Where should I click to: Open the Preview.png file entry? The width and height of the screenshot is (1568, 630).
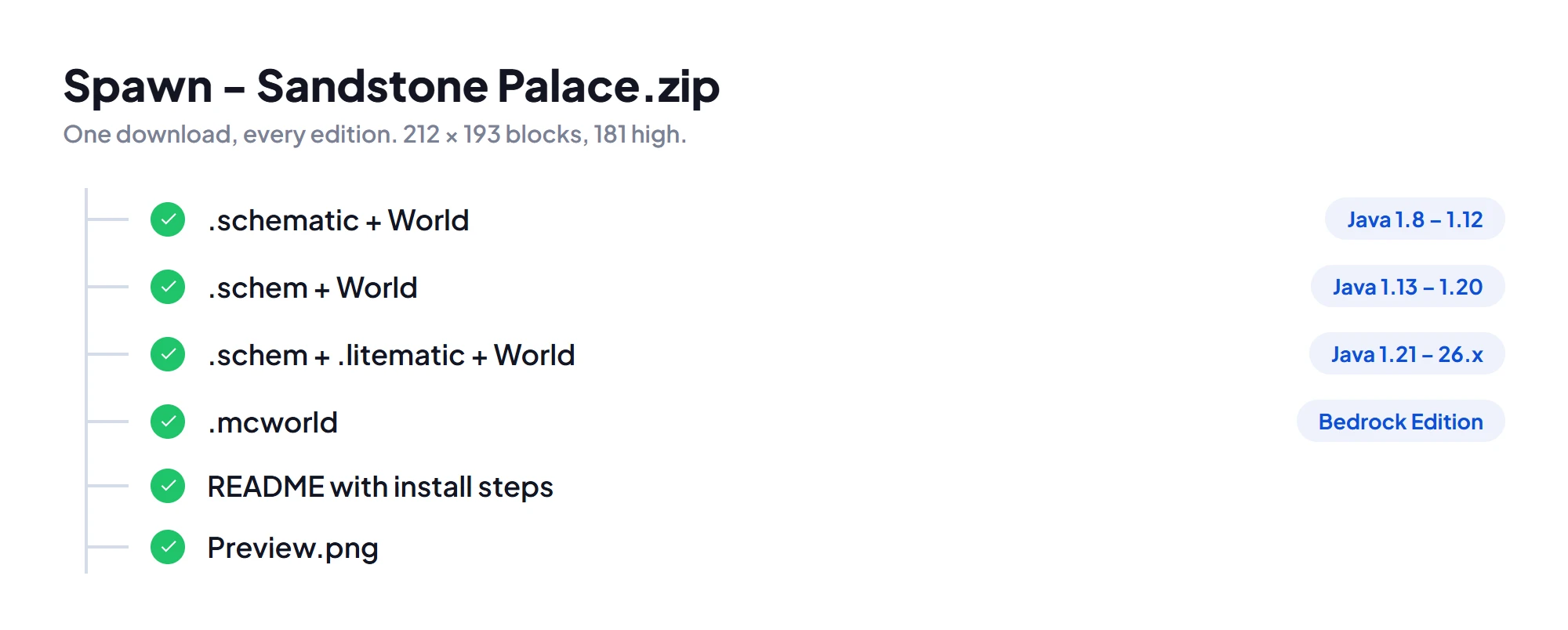pos(292,548)
